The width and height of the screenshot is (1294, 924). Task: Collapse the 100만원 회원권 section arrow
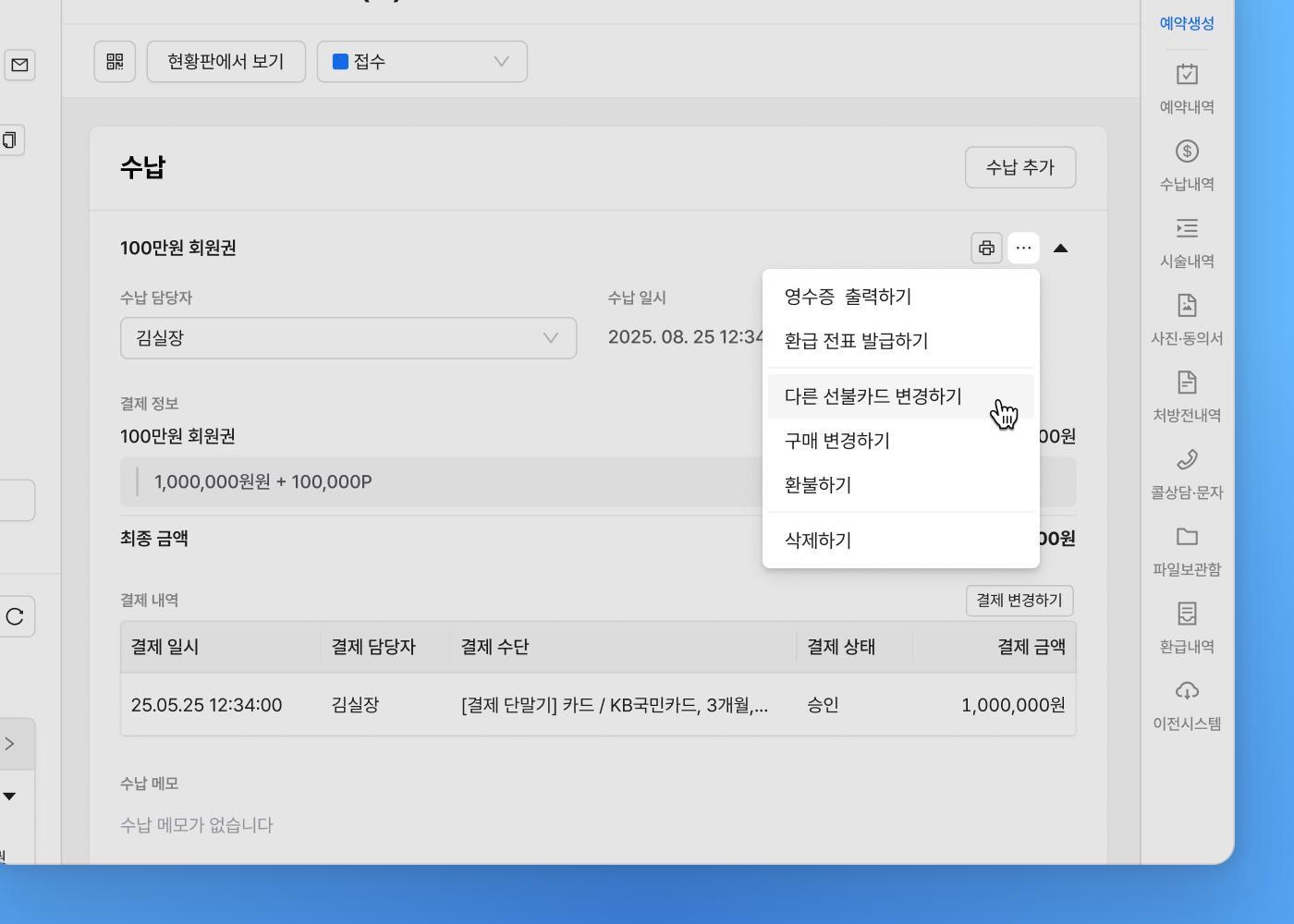pos(1060,248)
